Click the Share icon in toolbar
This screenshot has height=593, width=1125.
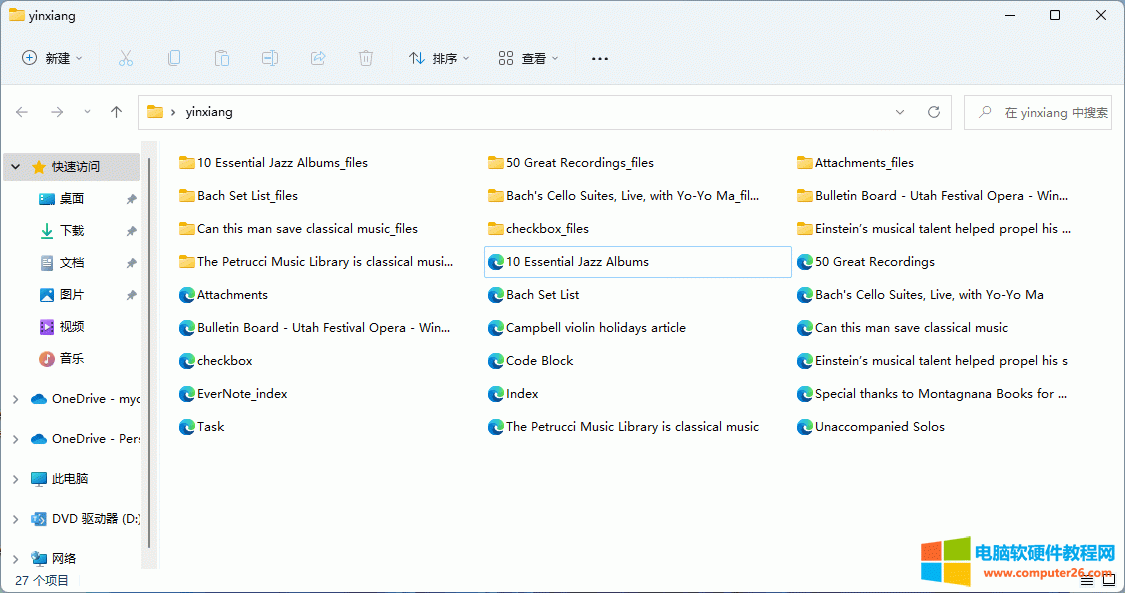coord(318,58)
